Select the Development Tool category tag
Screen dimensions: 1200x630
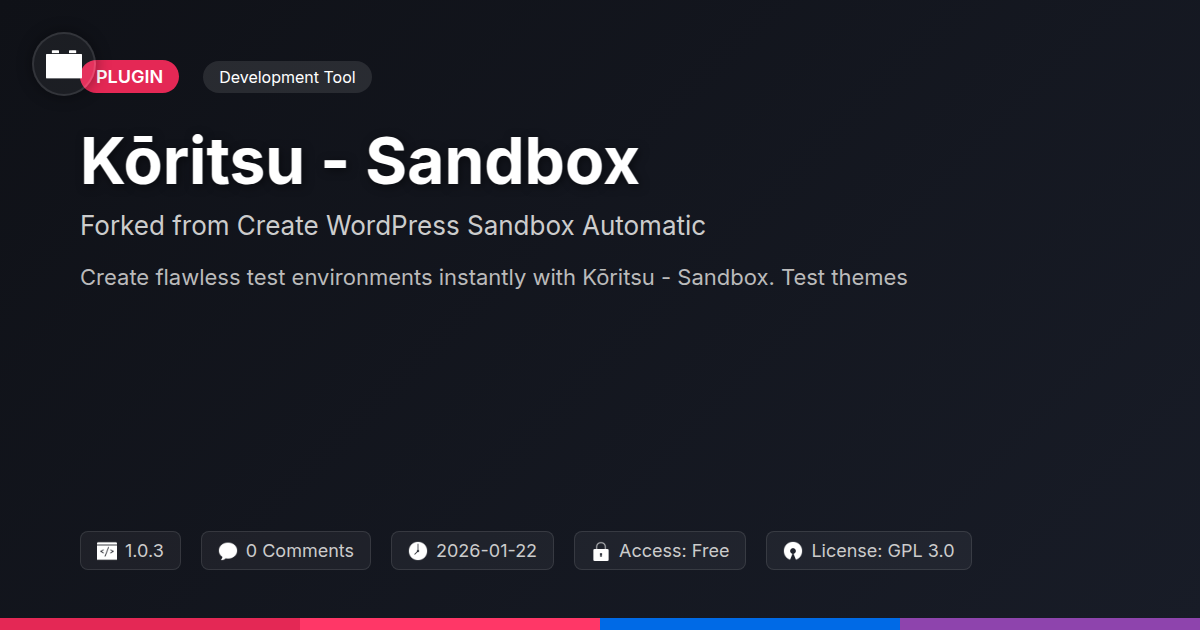click(x=287, y=77)
